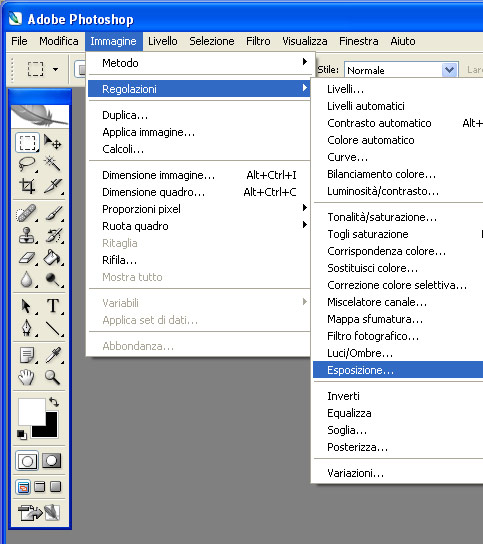Choose Dimensione immagine menu entry
Screen dimensions: 483x544
pyautogui.click(x=198, y=175)
